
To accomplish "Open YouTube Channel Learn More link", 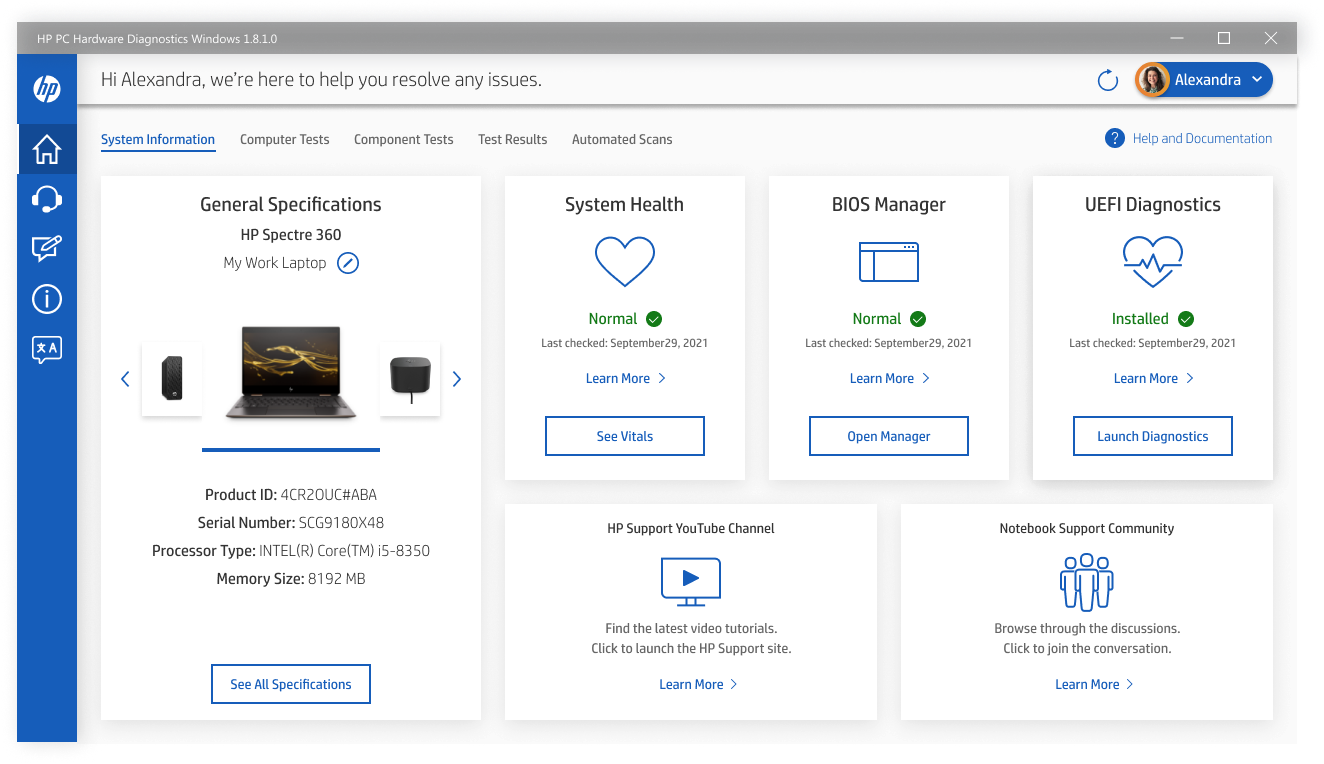I will click(x=698, y=685).
